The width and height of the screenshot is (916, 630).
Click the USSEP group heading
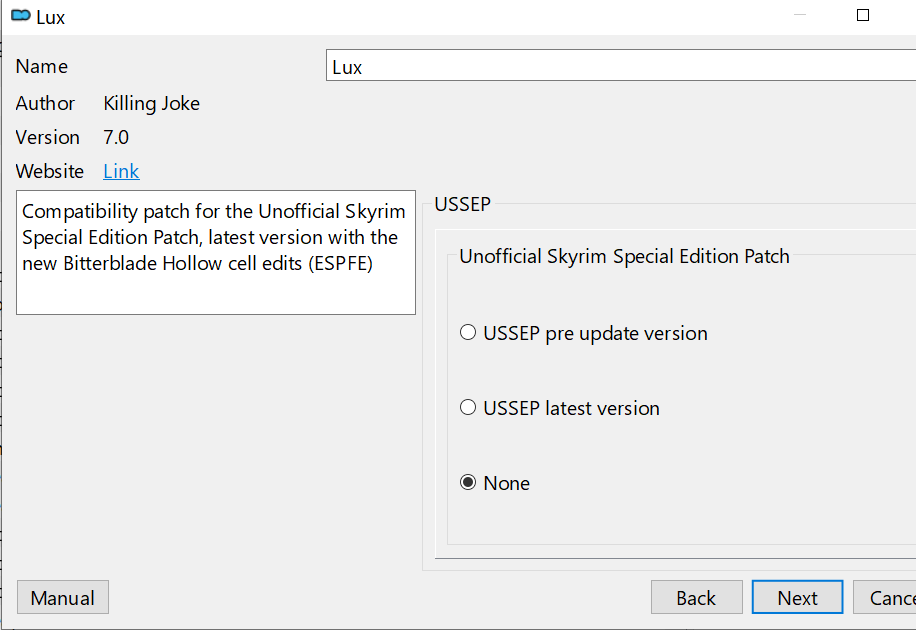[x=462, y=205]
